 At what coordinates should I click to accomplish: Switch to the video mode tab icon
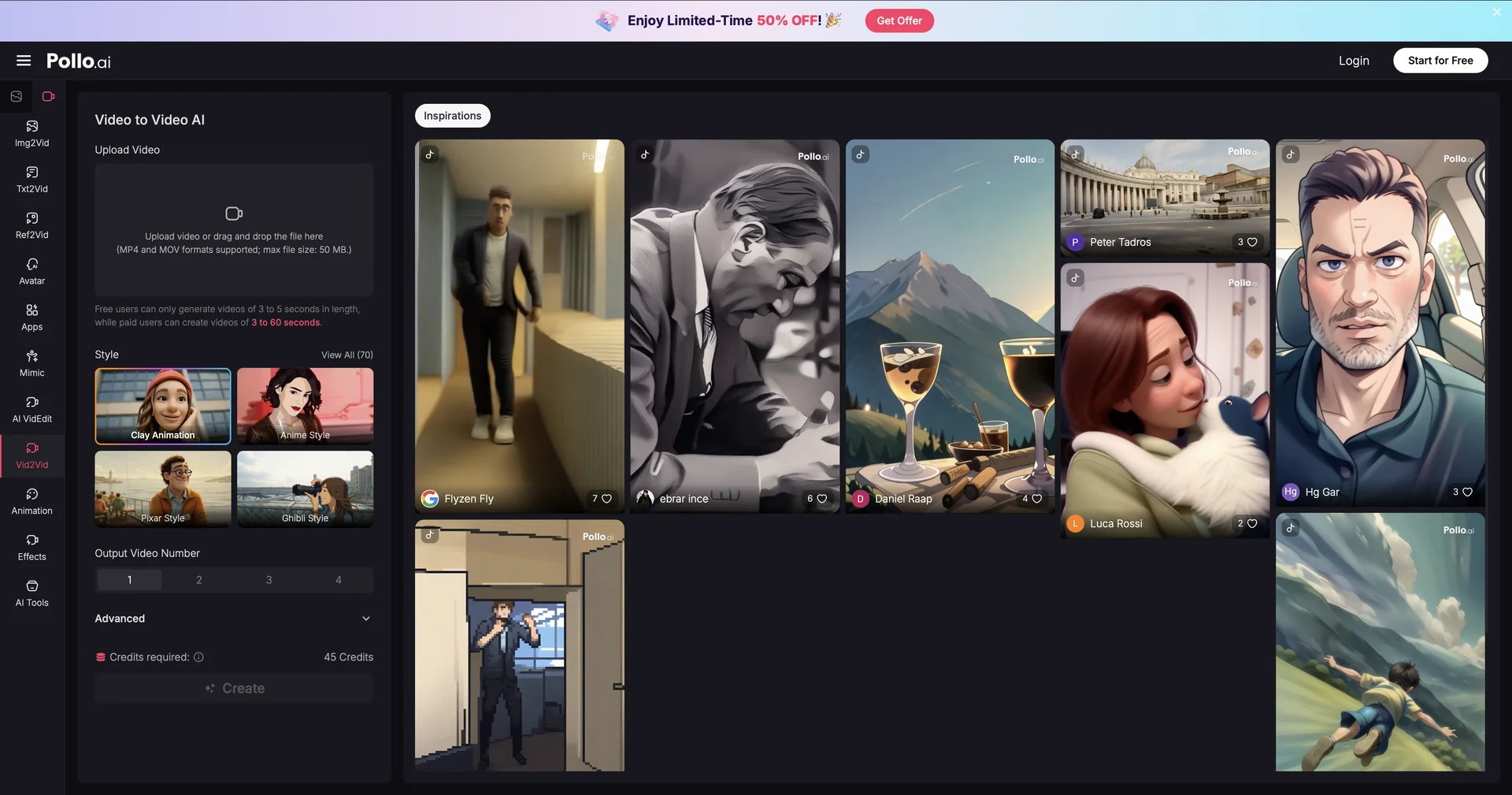tap(48, 96)
